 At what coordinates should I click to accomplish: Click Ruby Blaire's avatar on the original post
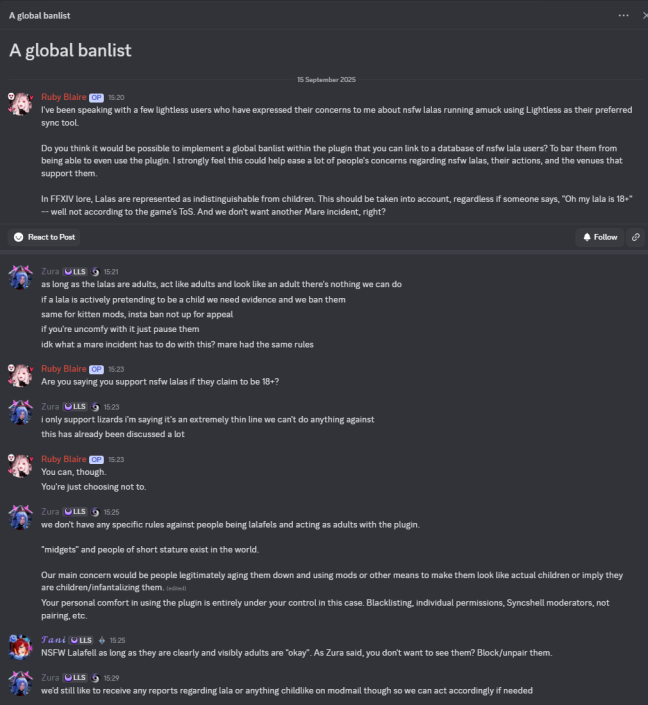coord(20,103)
